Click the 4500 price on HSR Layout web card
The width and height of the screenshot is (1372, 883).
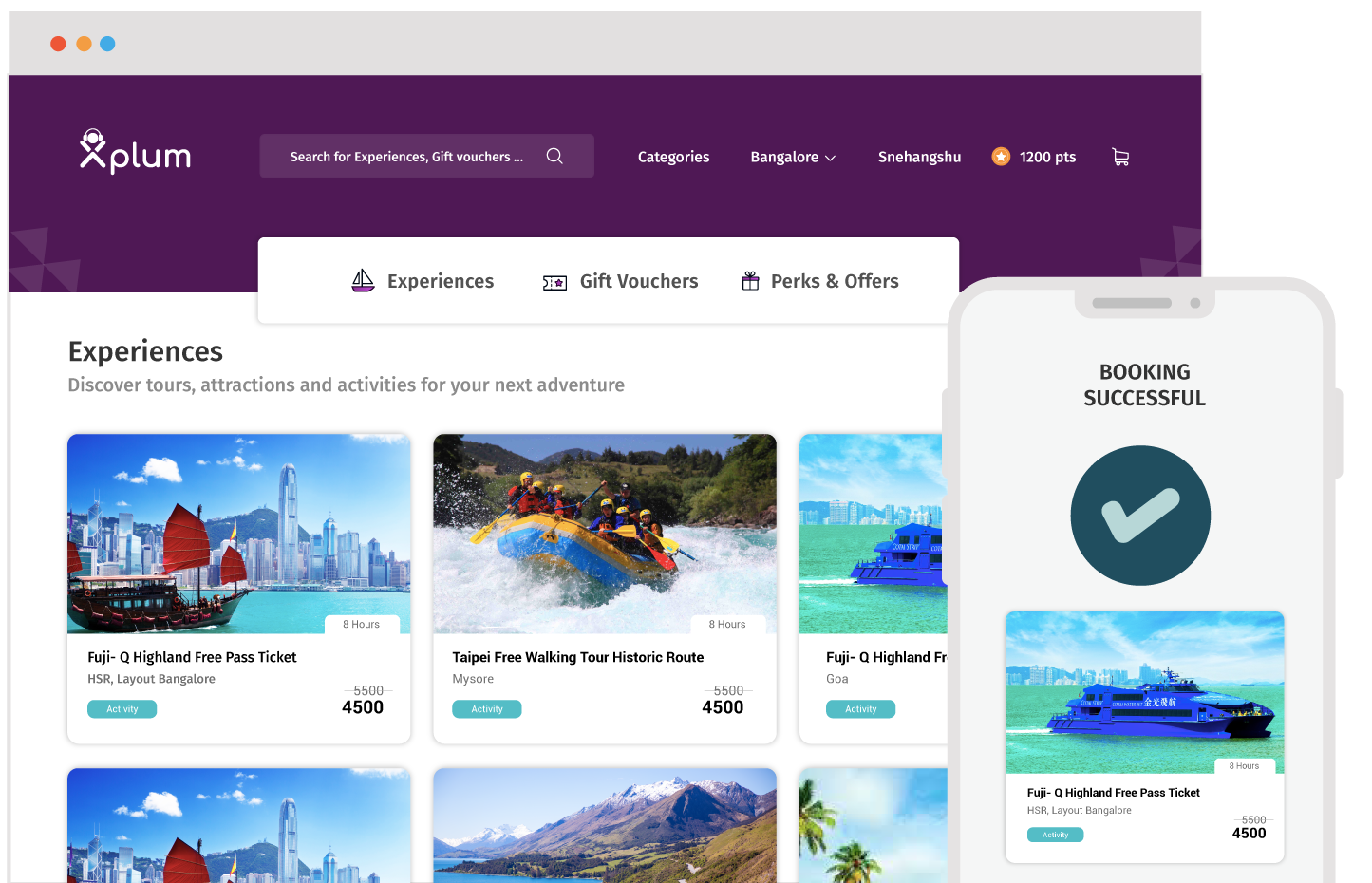(x=363, y=707)
